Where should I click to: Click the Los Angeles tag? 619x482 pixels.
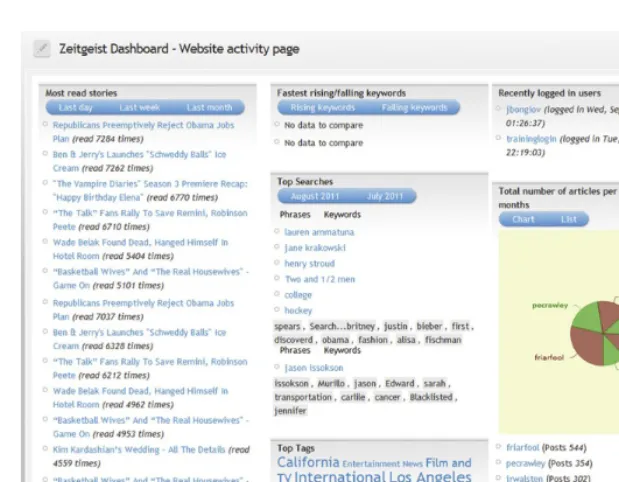(x=430, y=476)
